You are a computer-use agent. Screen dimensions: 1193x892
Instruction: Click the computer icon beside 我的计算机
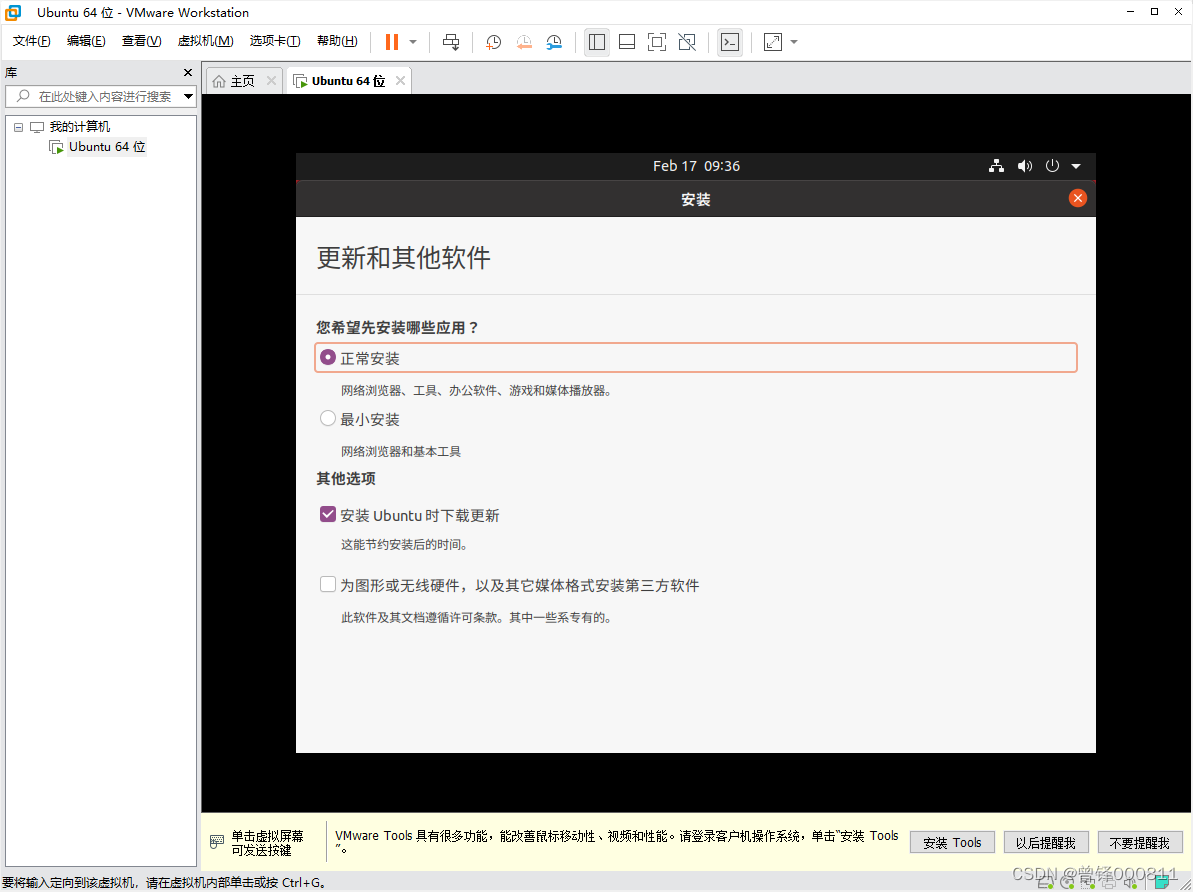click(37, 127)
